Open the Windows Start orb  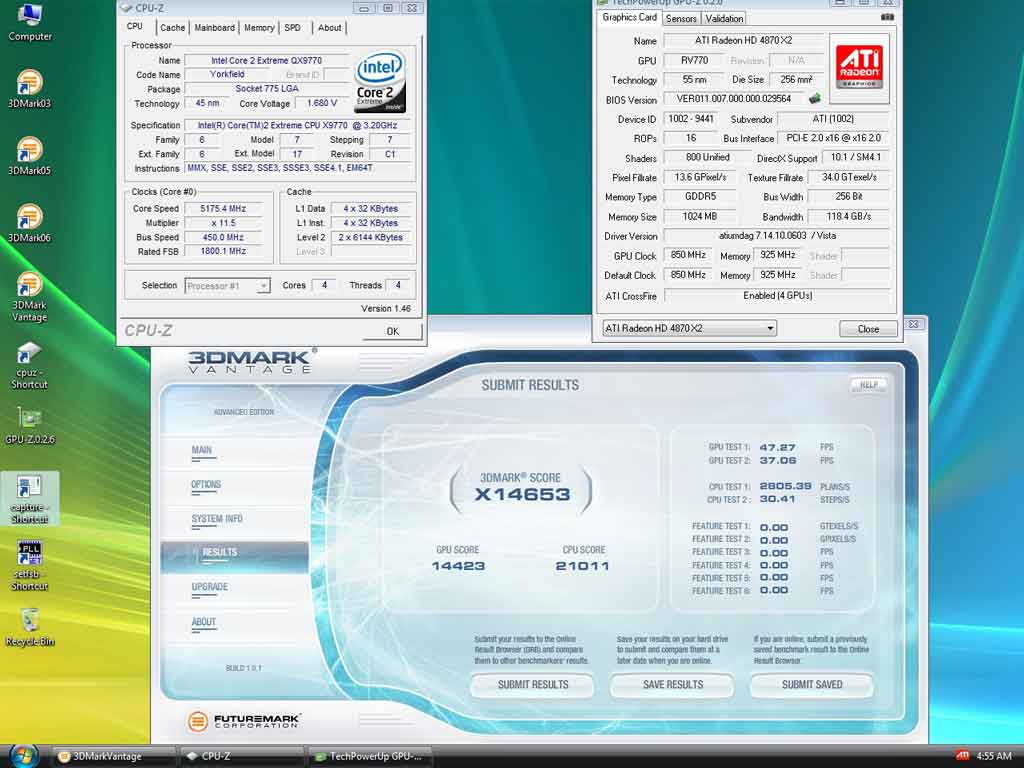point(23,756)
